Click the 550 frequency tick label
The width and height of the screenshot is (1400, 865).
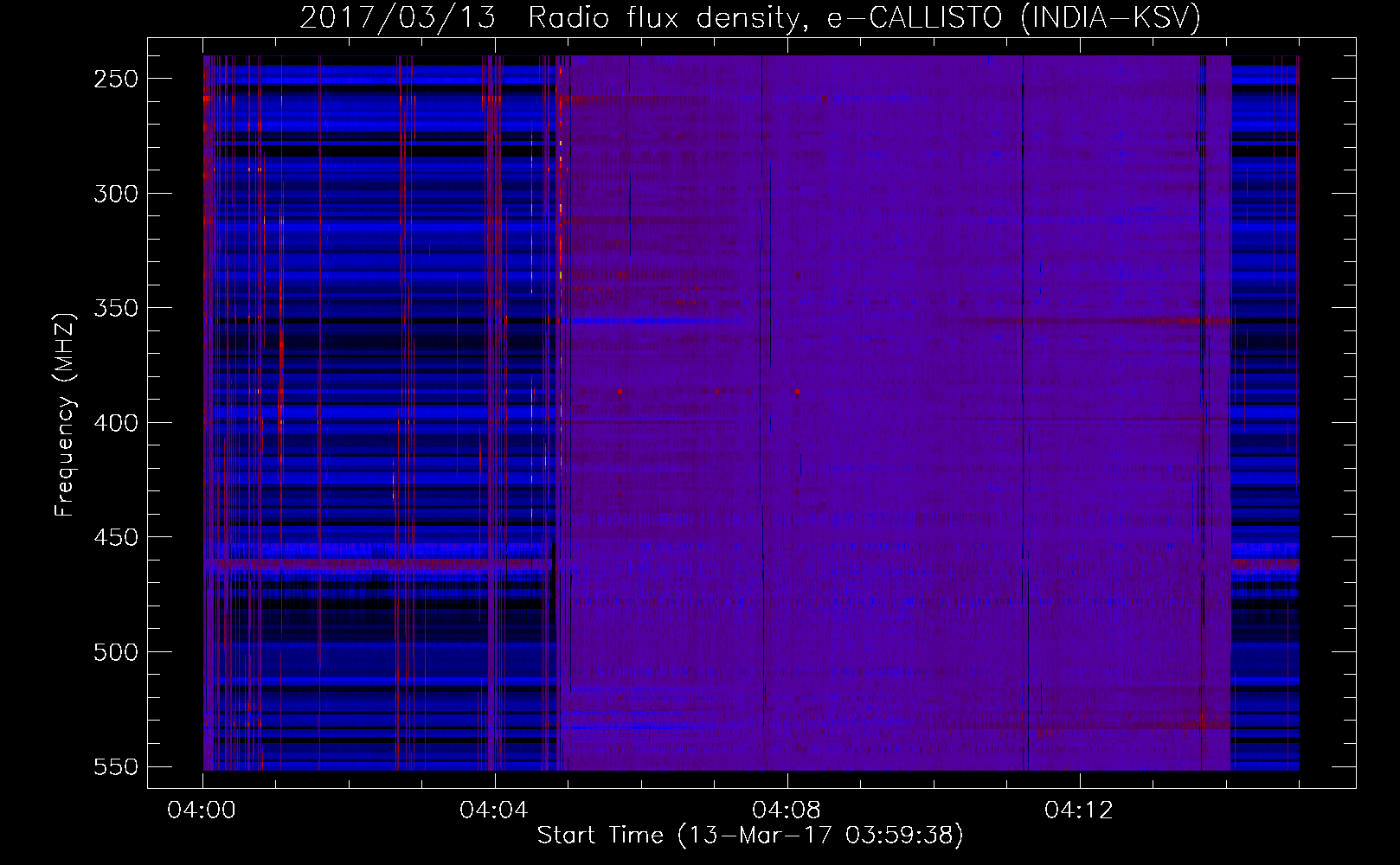click(116, 766)
